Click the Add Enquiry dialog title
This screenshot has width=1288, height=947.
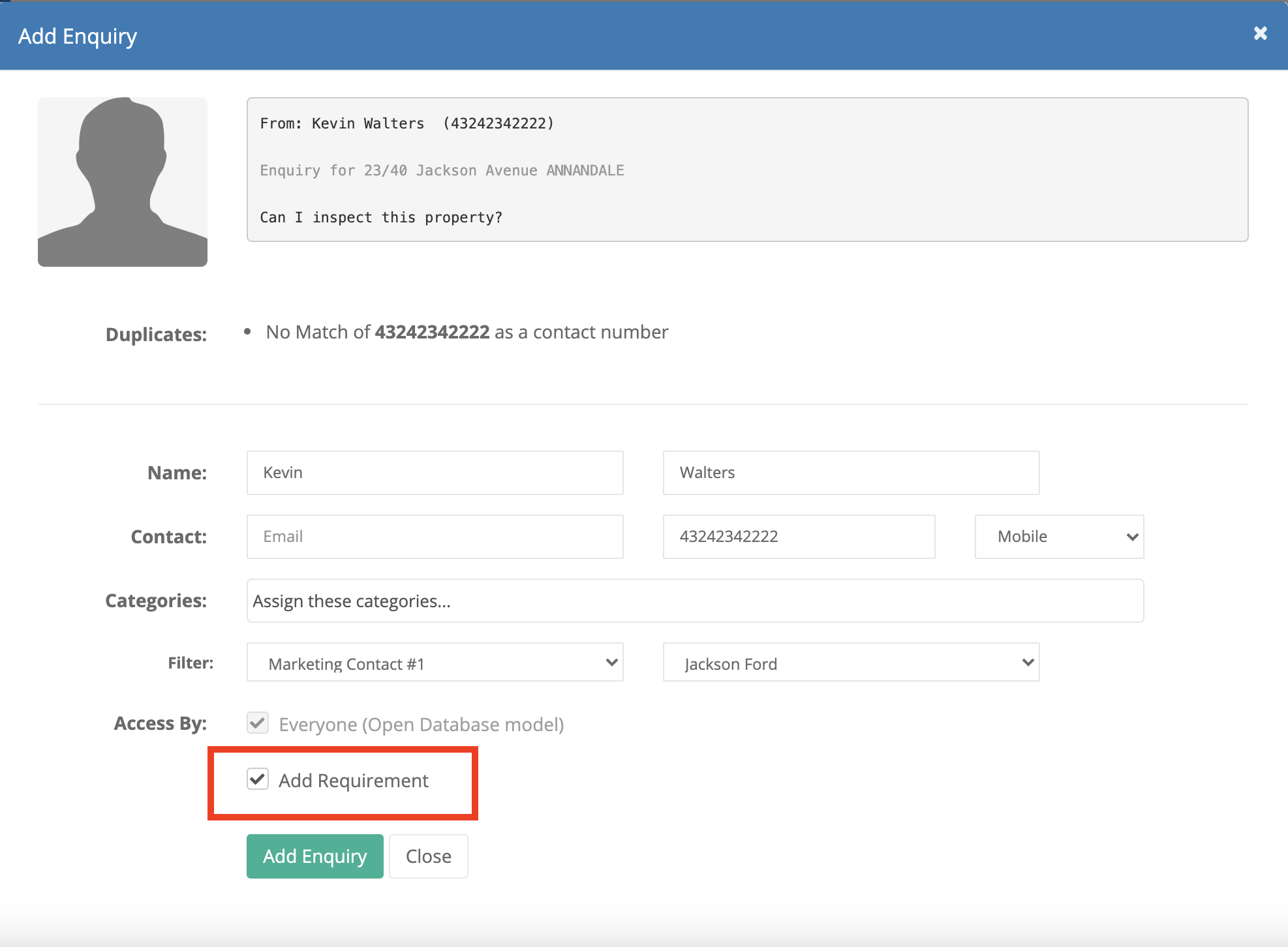[x=78, y=37]
